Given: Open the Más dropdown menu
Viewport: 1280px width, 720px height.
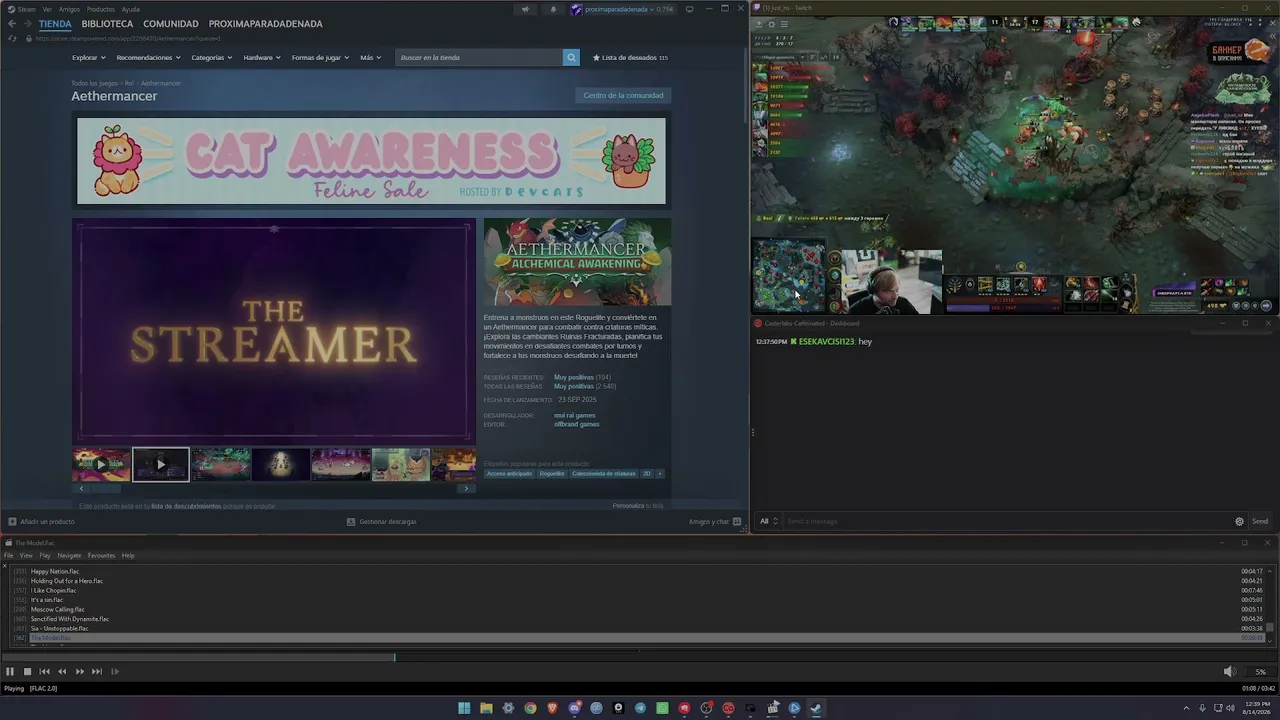Looking at the screenshot, I should coord(370,58).
